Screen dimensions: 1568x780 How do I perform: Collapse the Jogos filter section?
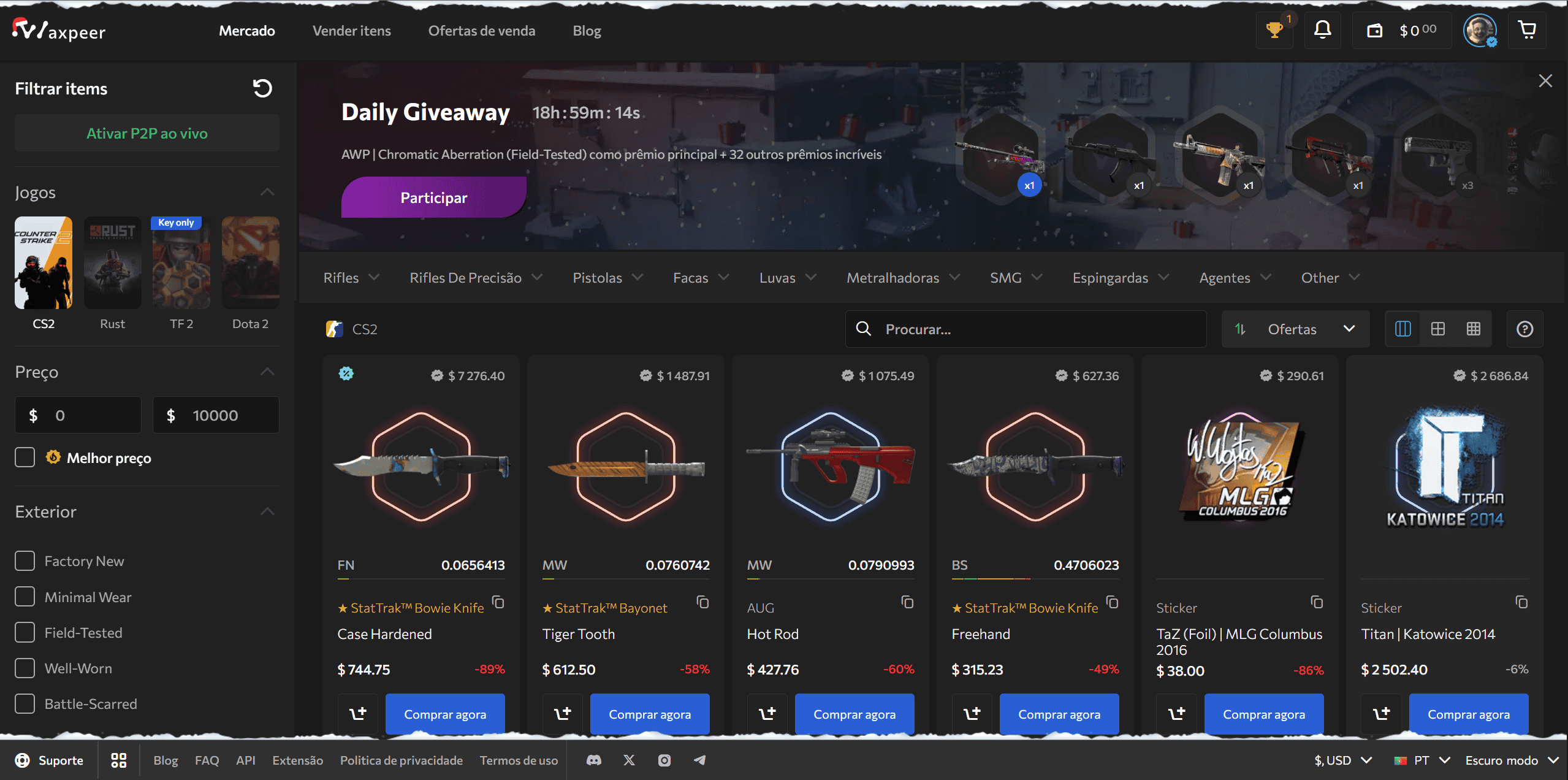[267, 192]
